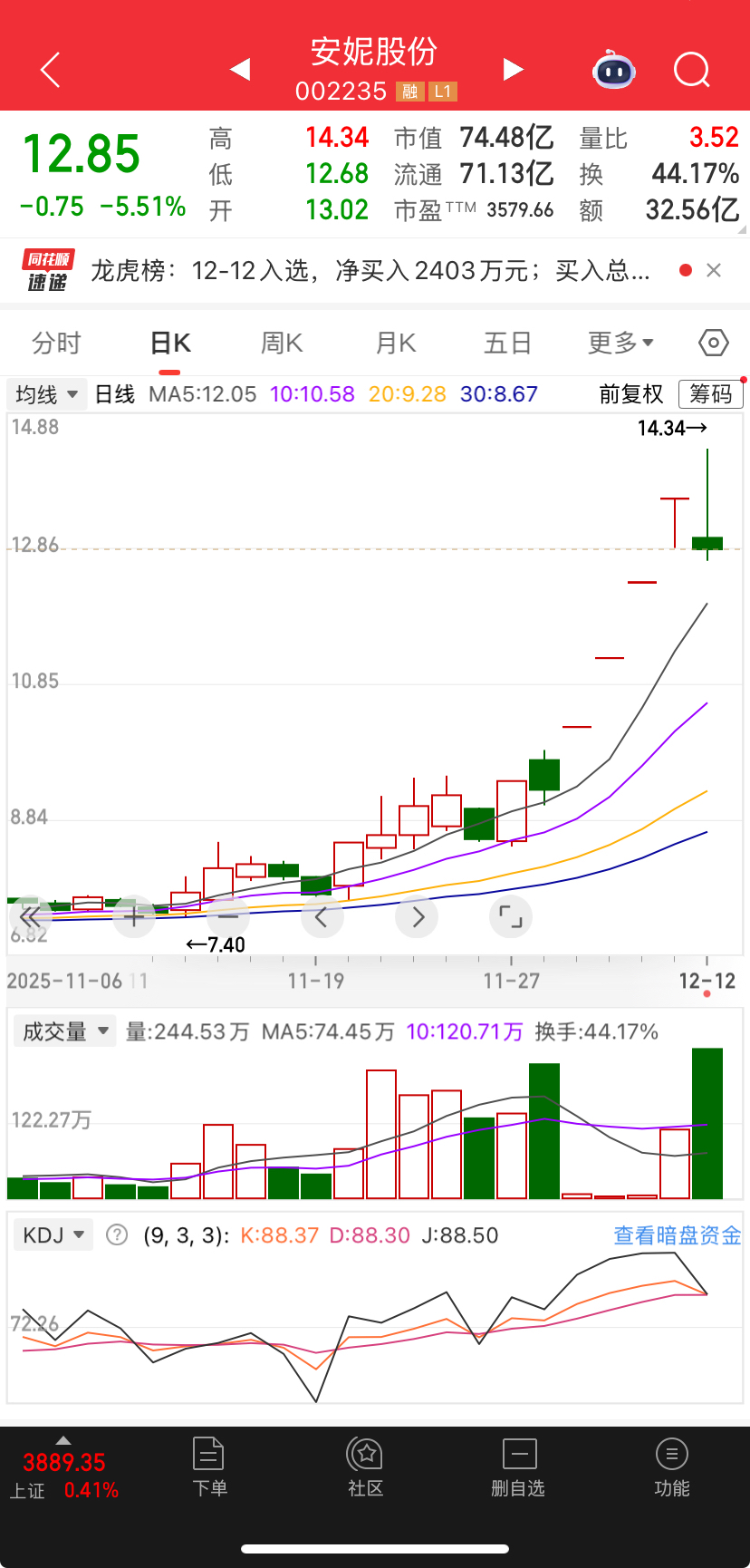
Task: Tap blue 30:8.67 moving average label
Action: (x=499, y=394)
